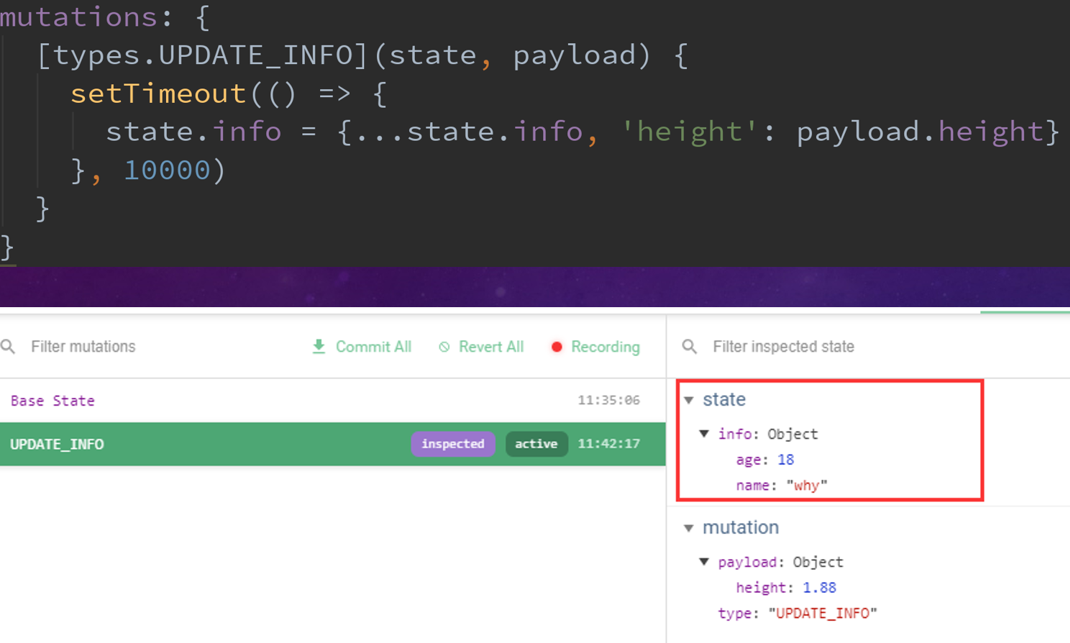Collapse the info Object node
Viewport: 1070px width, 643px height.
point(704,434)
